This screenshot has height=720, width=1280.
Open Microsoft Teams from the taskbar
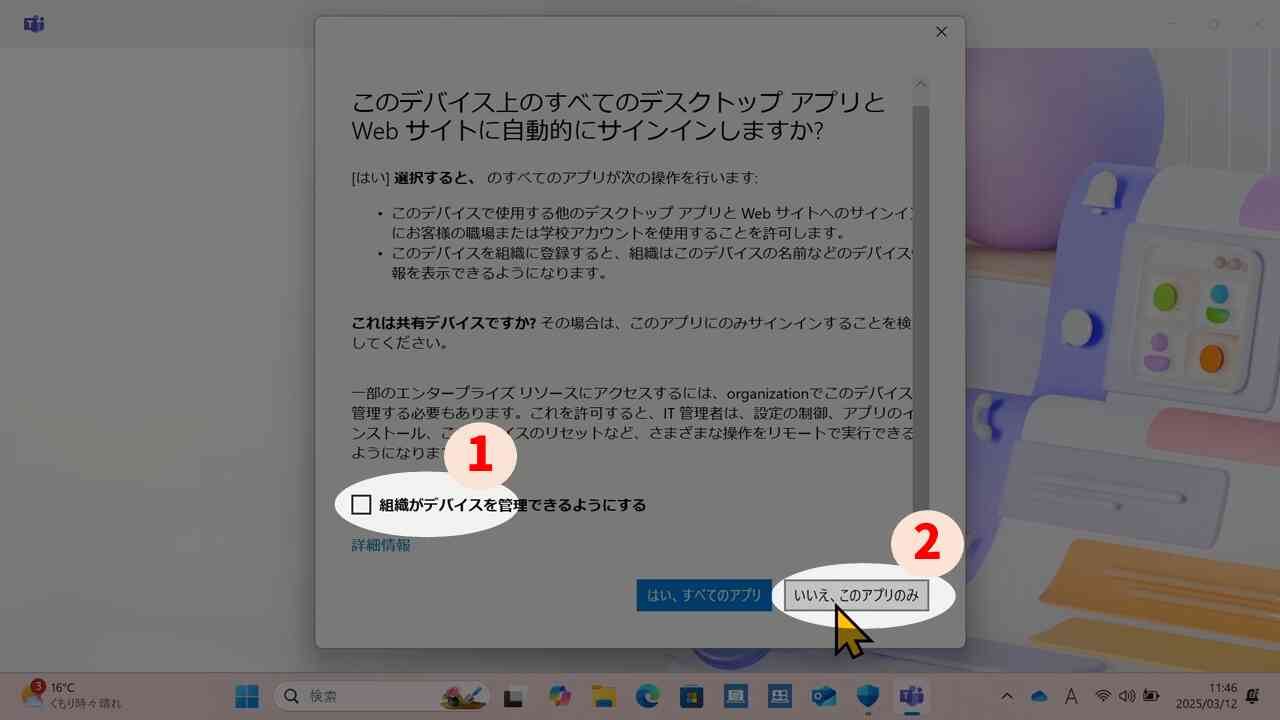click(x=910, y=696)
